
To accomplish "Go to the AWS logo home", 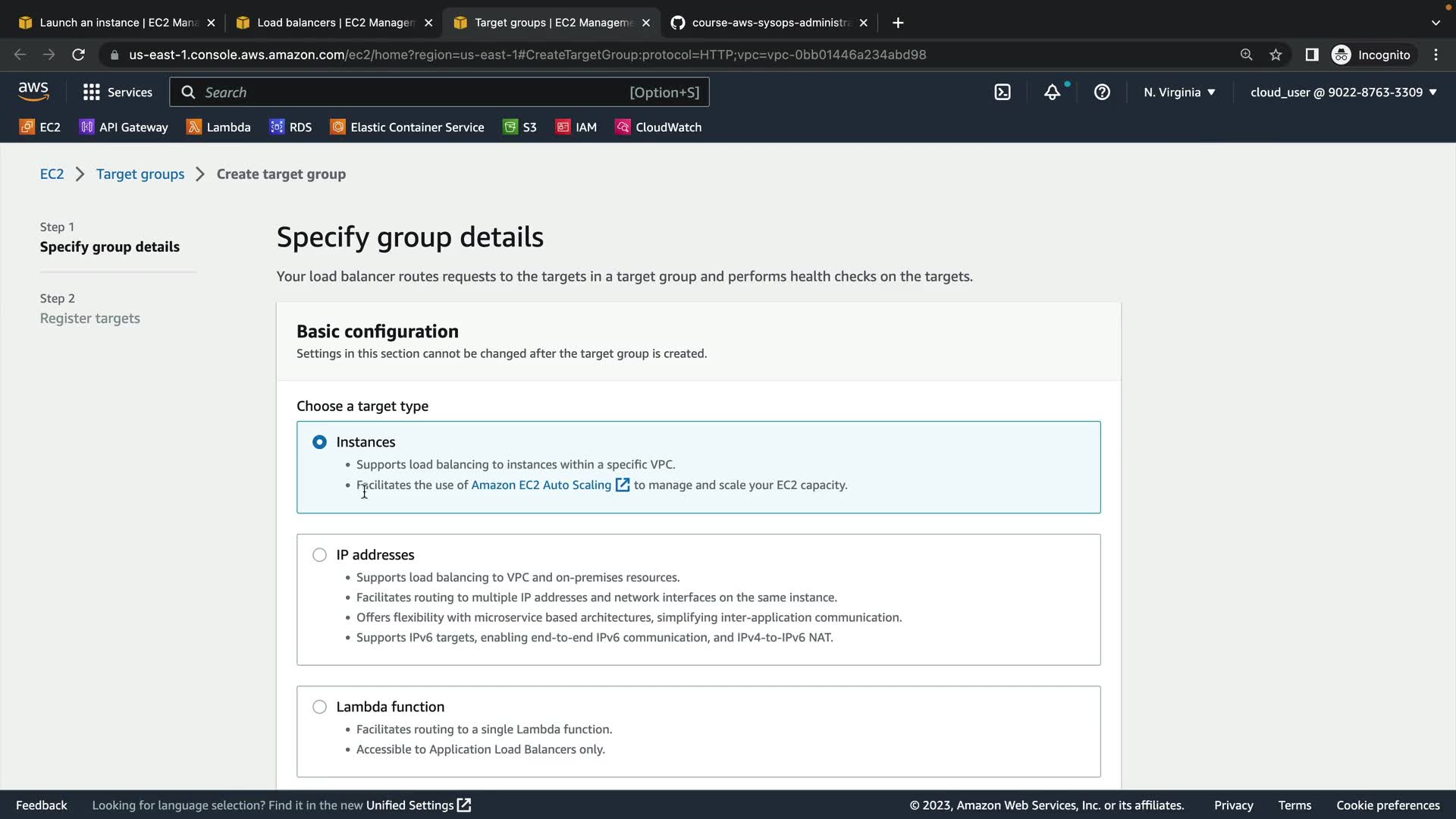I will pyautogui.click(x=33, y=92).
